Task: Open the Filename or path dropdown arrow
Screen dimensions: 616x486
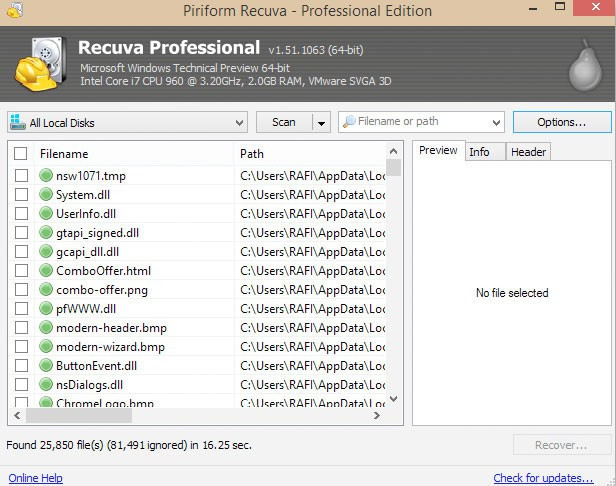Action: point(496,123)
